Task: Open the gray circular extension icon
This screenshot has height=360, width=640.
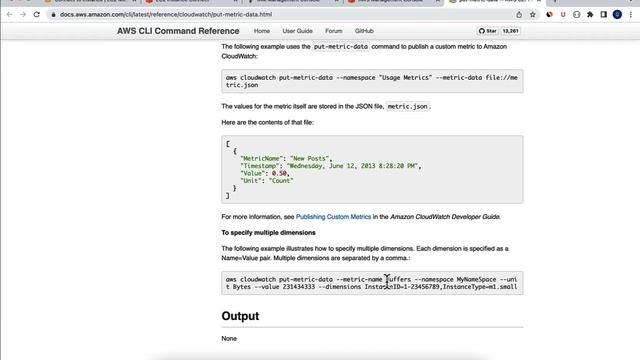Action: [x=576, y=15]
